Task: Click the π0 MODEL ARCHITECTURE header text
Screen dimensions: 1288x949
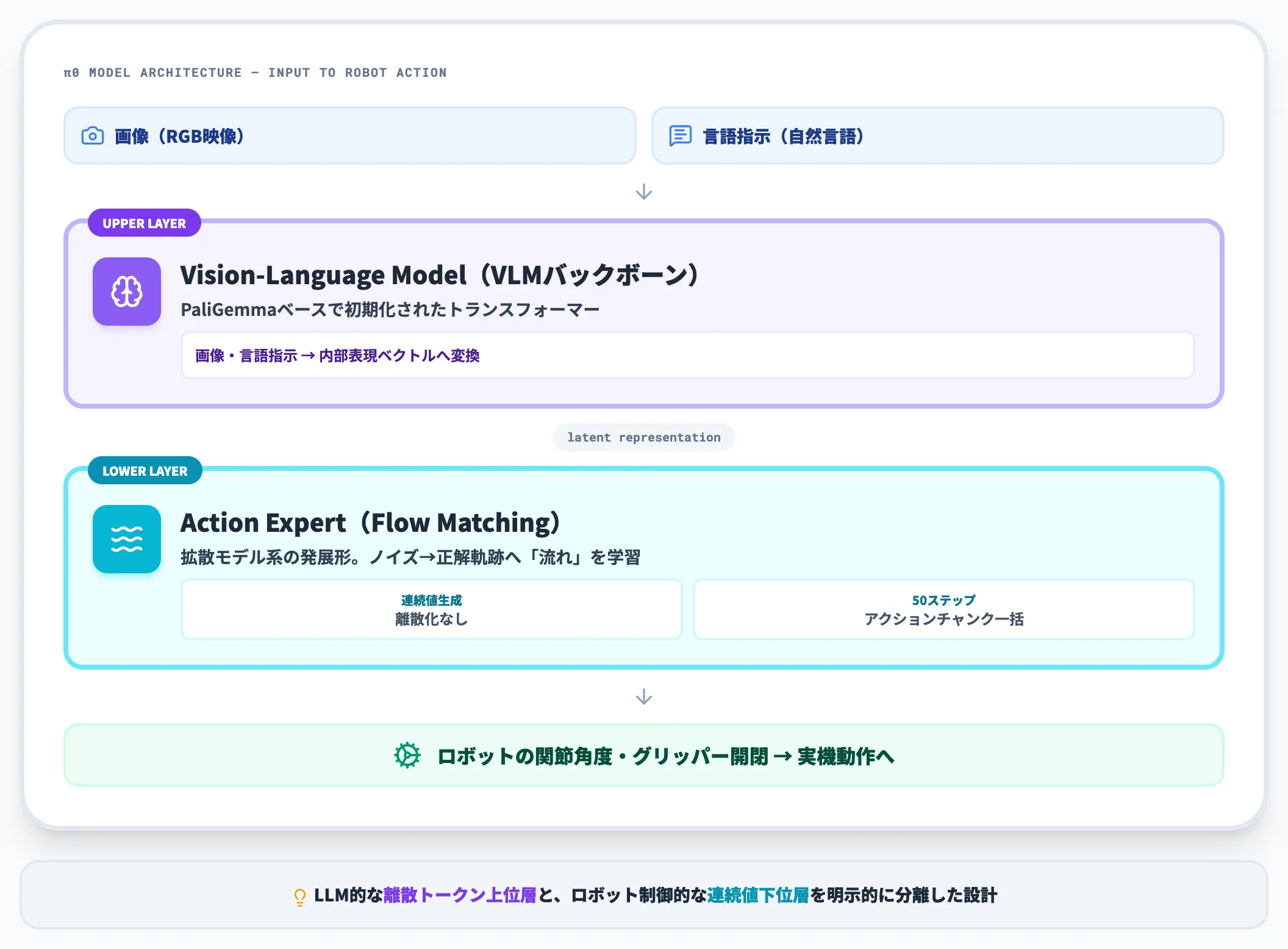Action: tap(255, 73)
